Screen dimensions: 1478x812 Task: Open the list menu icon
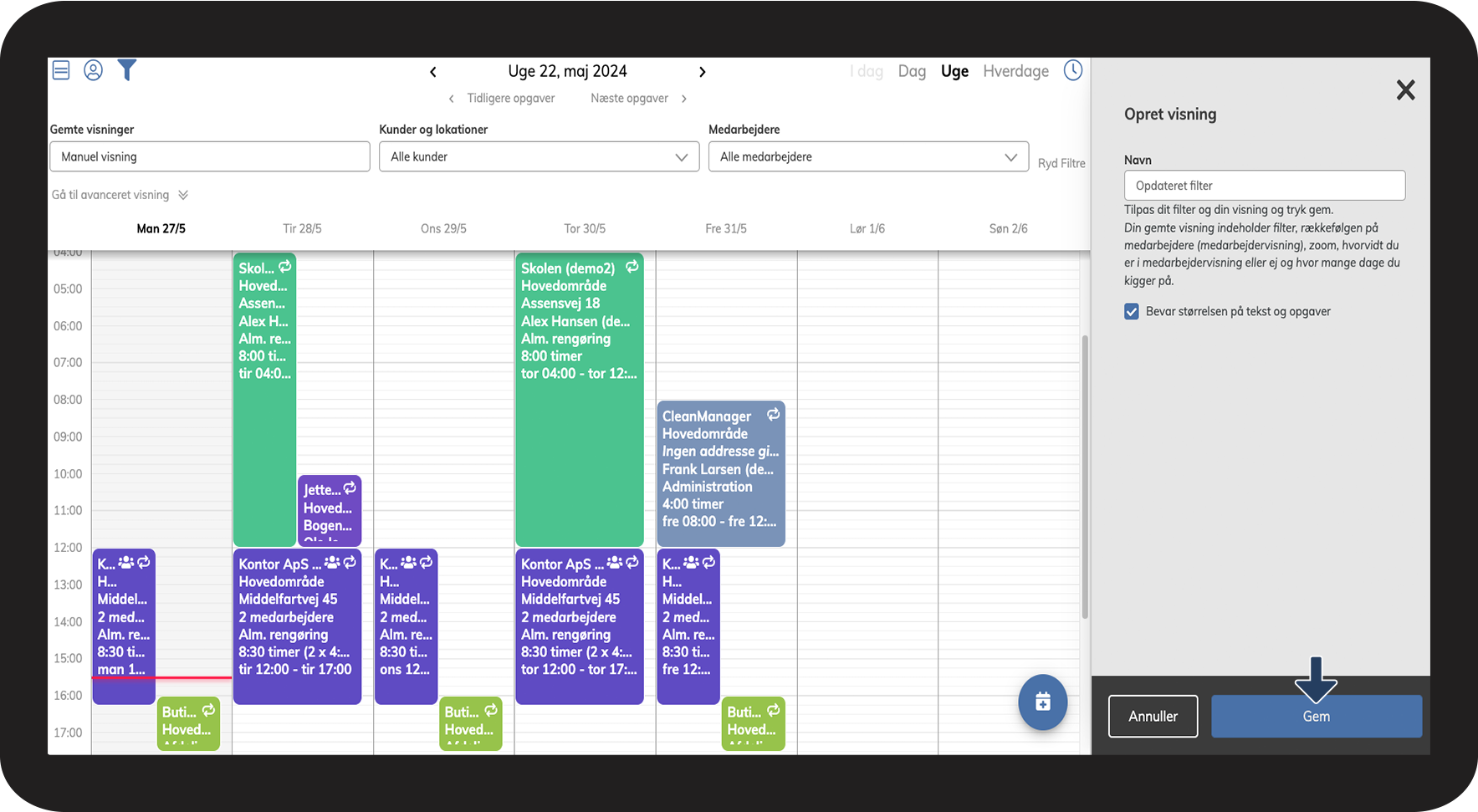pos(61,70)
